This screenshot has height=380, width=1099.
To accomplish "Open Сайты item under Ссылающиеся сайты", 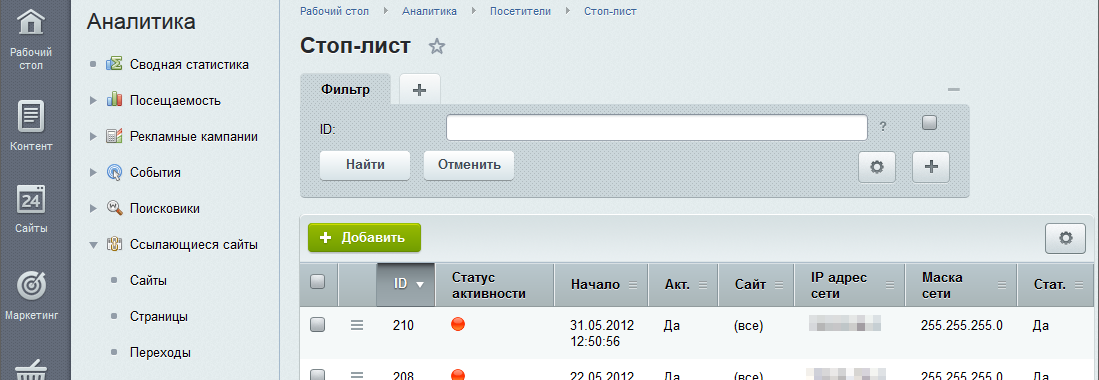I will click(149, 281).
